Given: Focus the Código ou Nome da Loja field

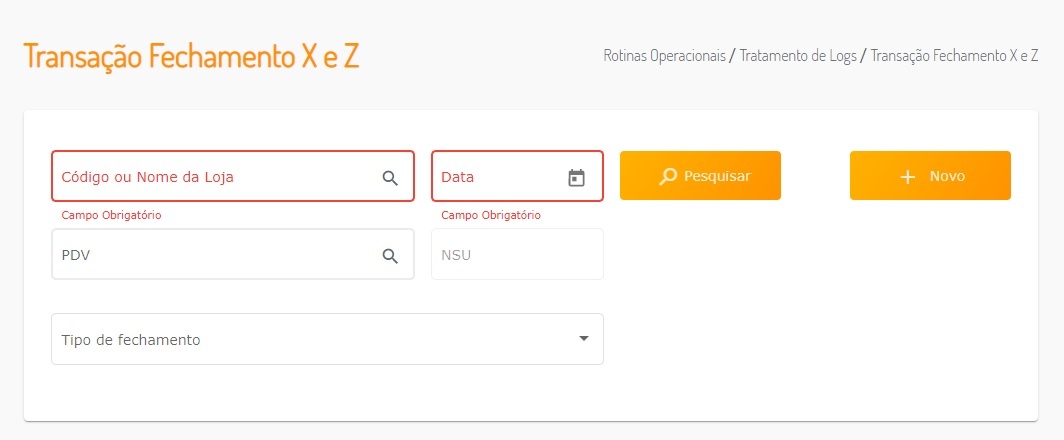Looking at the screenshot, I should pos(210,177).
